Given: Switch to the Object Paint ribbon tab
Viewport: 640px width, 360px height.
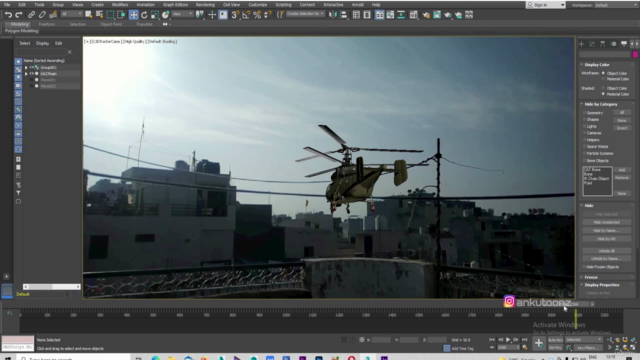Looking at the screenshot, I should (x=111, y=24).
